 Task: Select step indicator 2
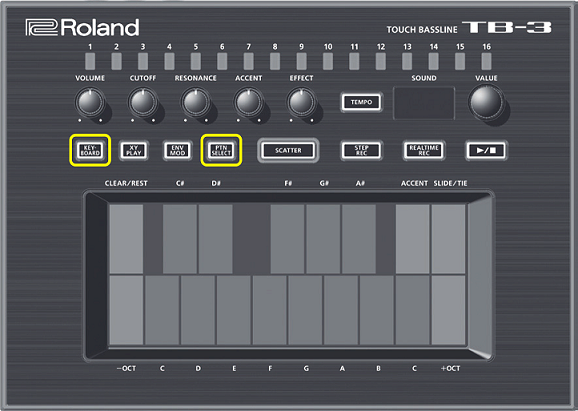116,61
